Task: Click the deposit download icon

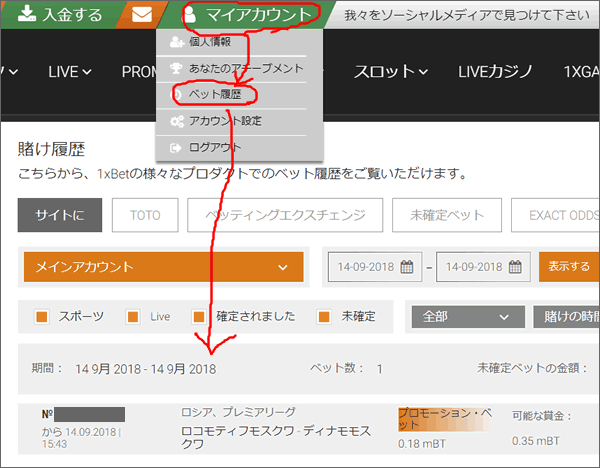Action: pyautogui.click(x=27, y=14)
